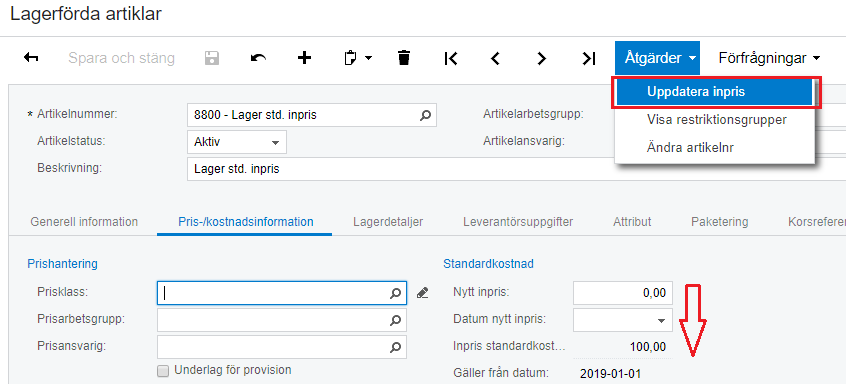Toggle the Underlag för provision checkbox
Image resolution: width=846 pixels, height=384 pixels.
[x=162, y=371]
